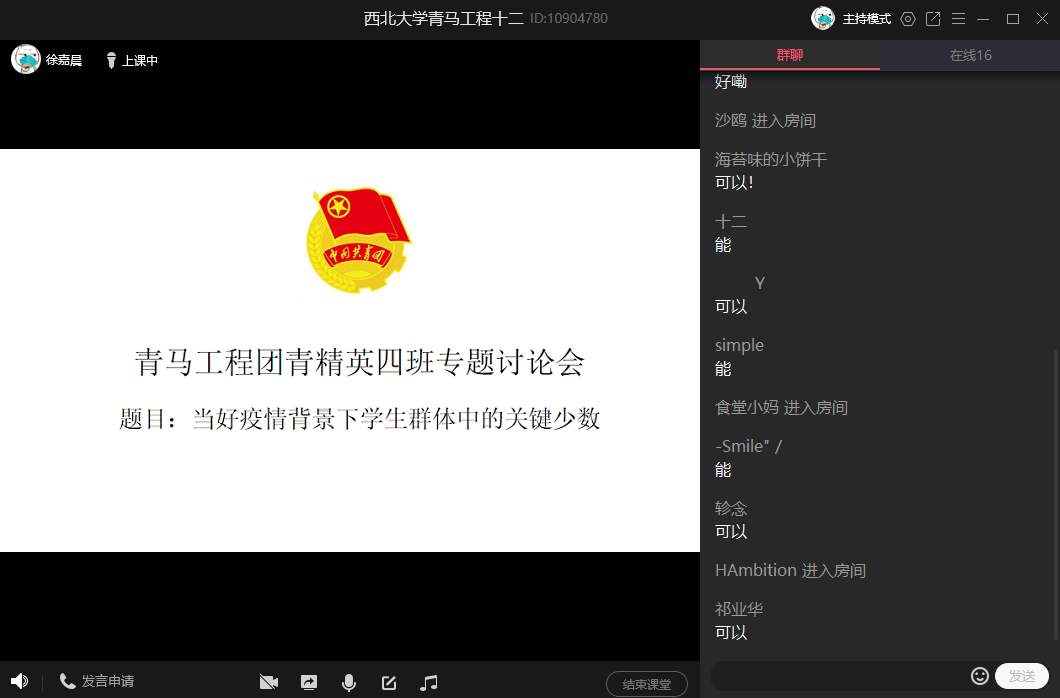Click username 十二 in chat

731,221
